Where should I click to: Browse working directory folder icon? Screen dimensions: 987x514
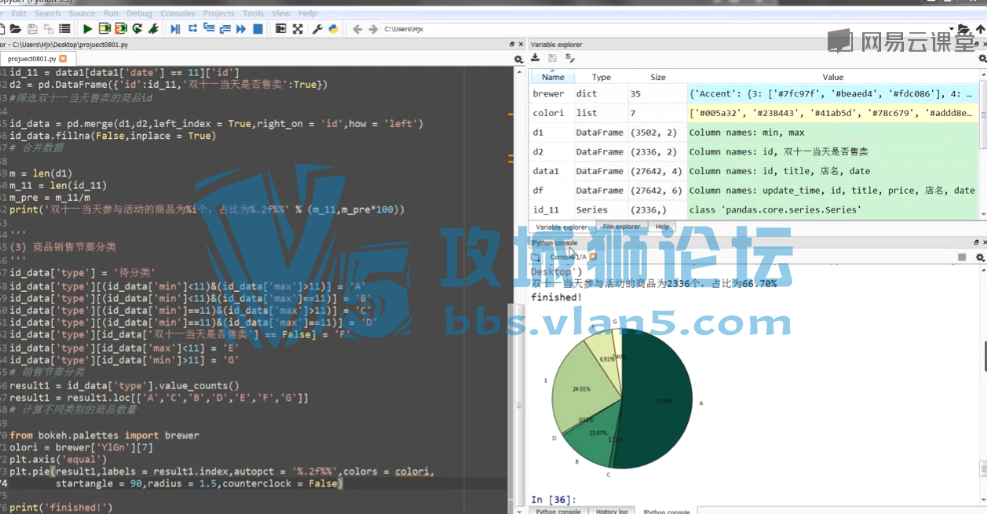964,29
